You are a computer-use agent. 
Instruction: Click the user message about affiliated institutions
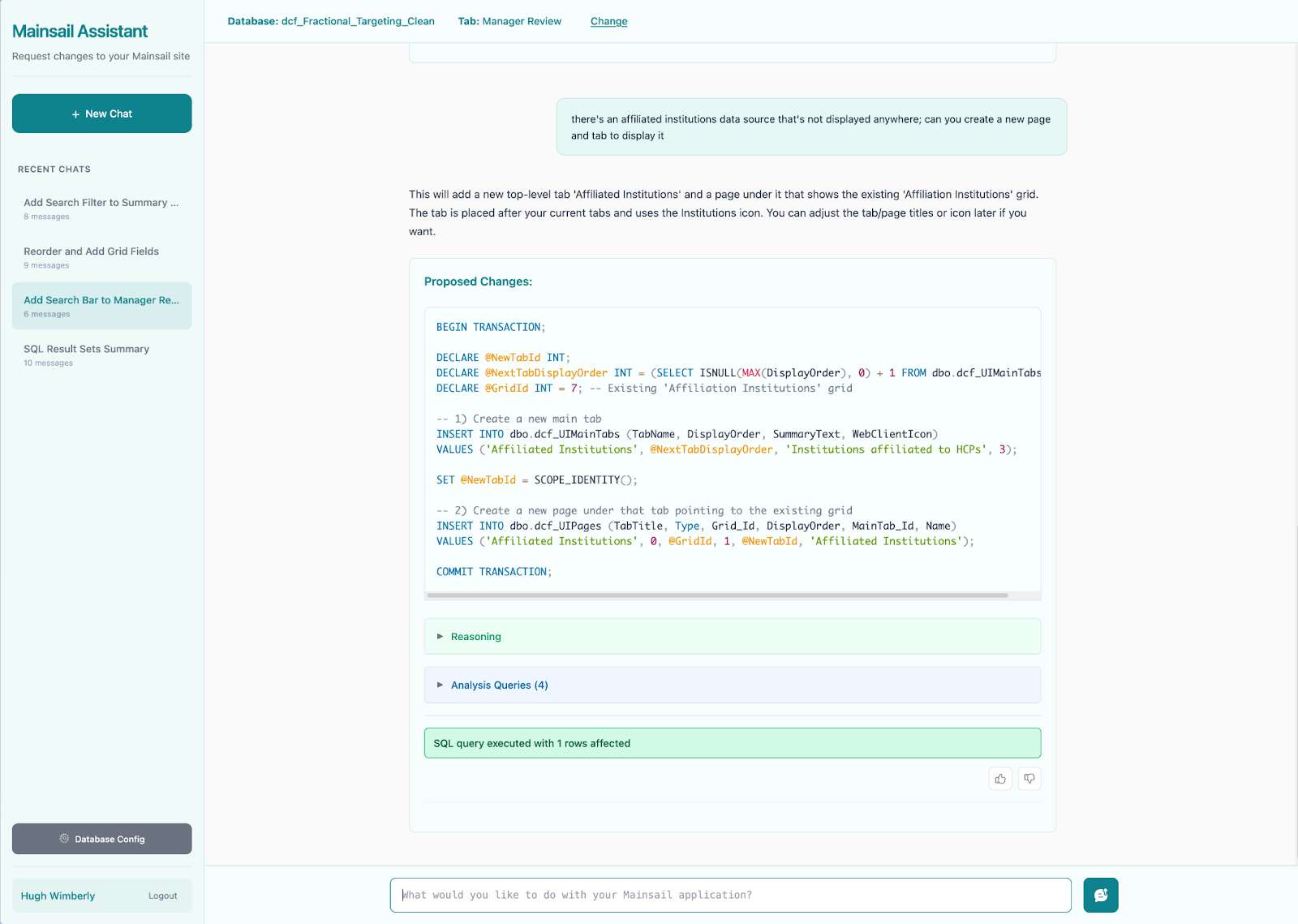pos(811,127)
